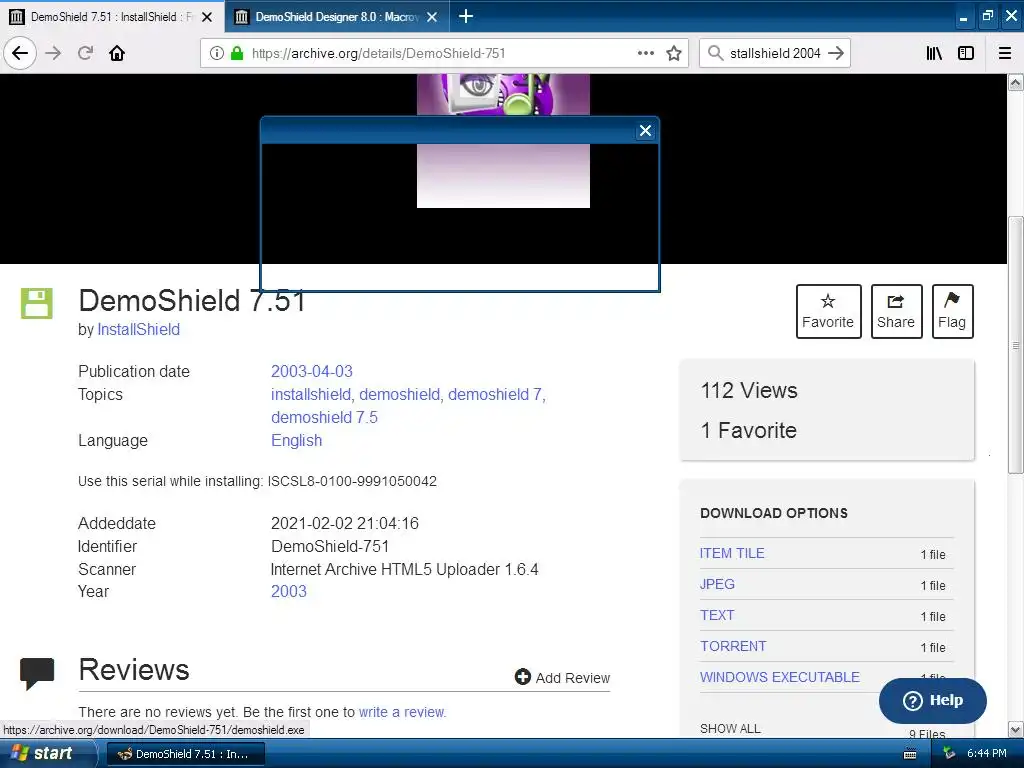The height and width of the screenshot is (768, 1024).
Task: Download the WINDOWS EXECUTABLE option
Action: (x=780, y=677)
